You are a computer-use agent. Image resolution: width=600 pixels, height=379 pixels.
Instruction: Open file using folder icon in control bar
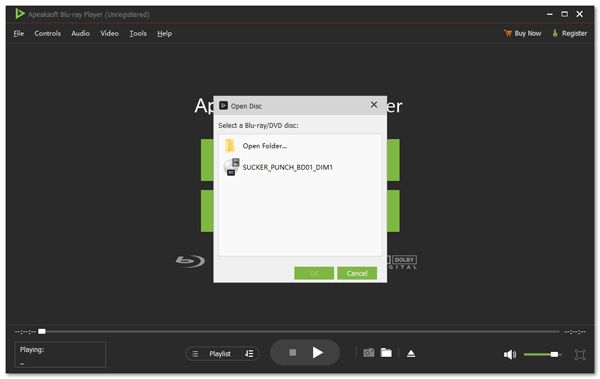[386, 353]
